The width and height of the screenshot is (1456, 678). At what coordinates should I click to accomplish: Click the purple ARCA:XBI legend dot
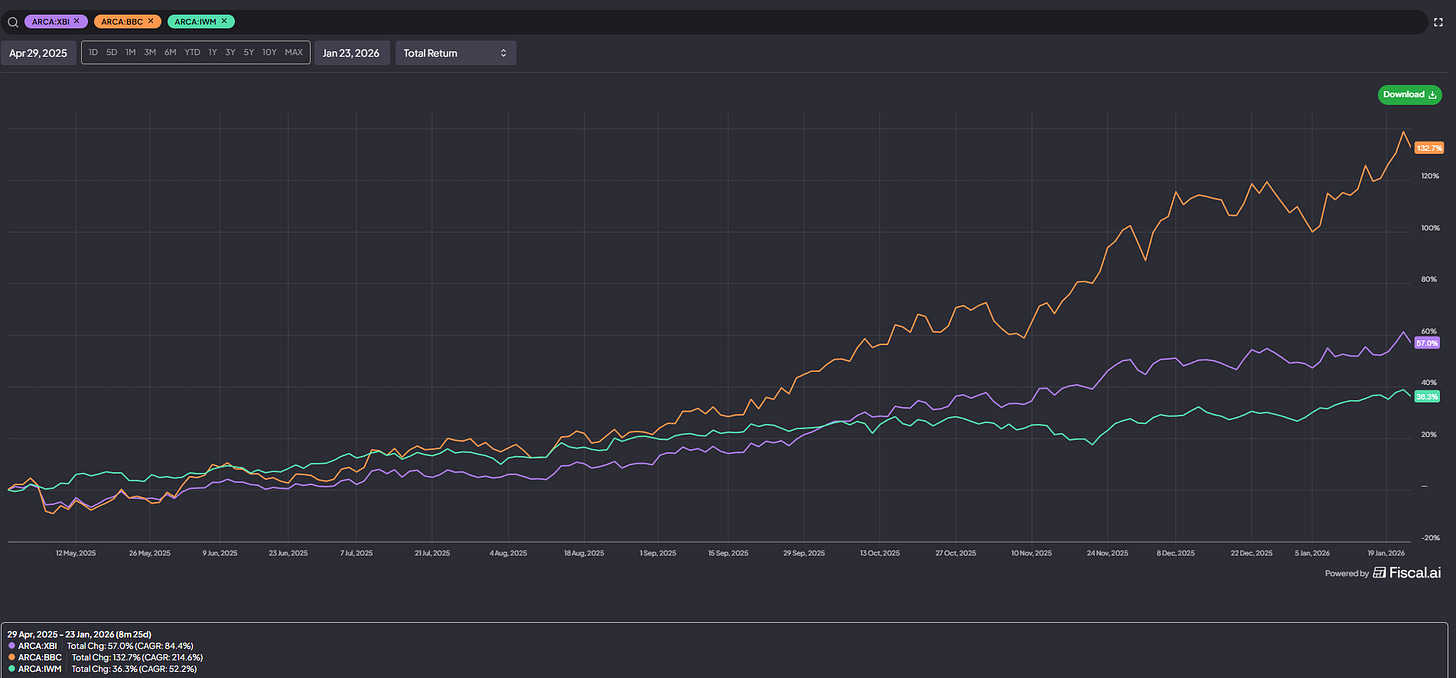(11, 646)
